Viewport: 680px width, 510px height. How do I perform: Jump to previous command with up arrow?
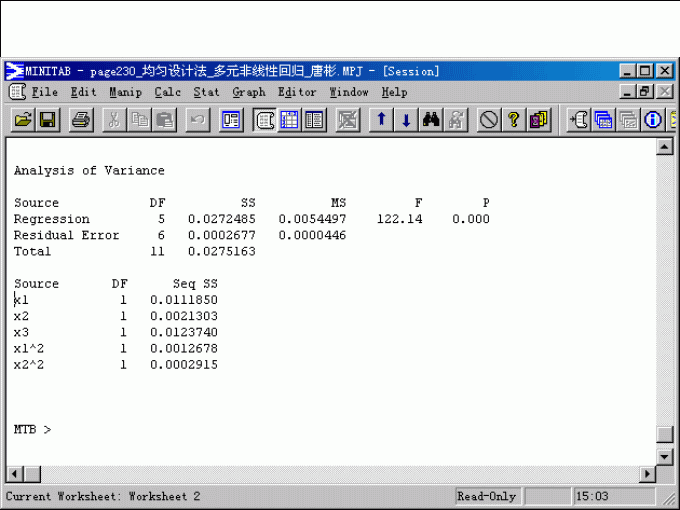tap(381, 120)
